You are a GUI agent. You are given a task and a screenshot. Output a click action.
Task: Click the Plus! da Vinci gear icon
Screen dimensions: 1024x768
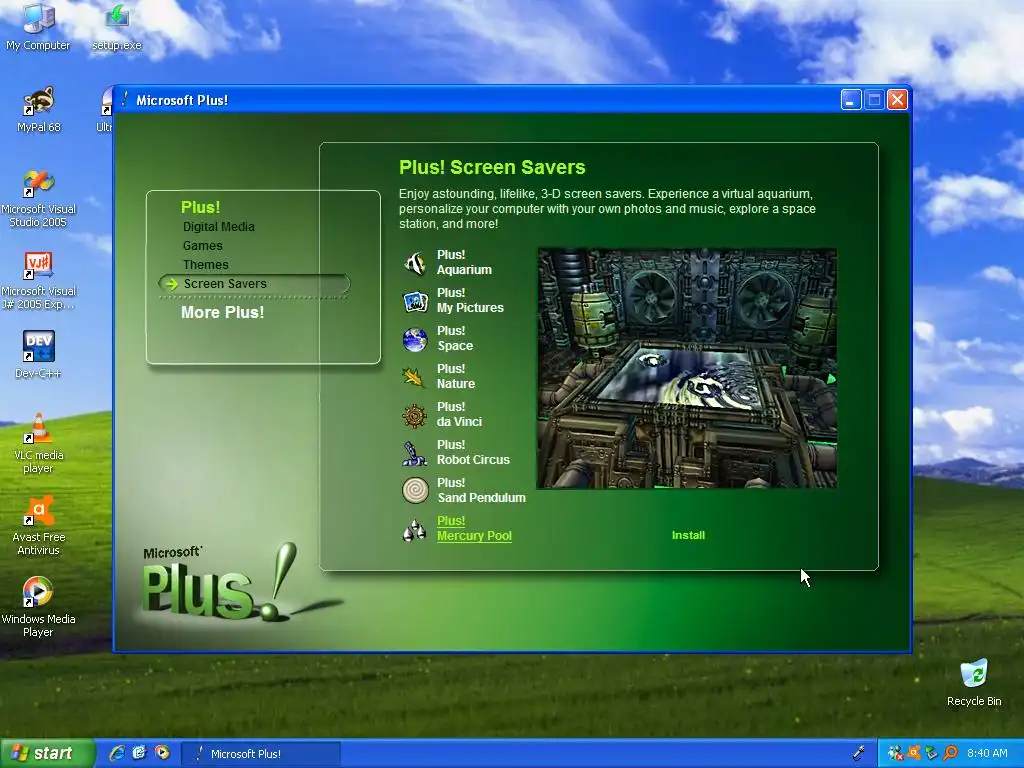pos(415,415)
